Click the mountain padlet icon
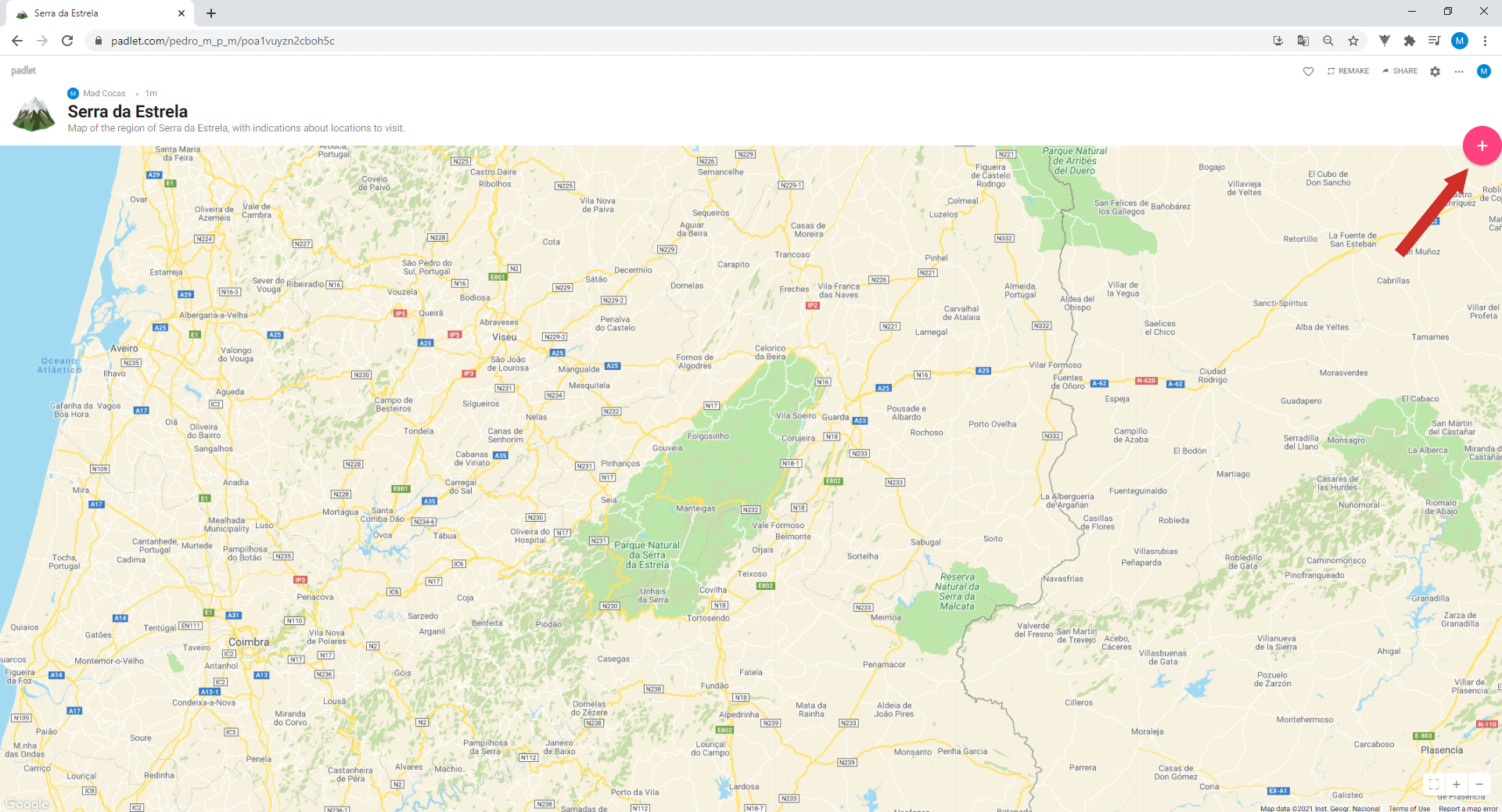The width and height of the screenshot is (1502, 812). pyautogui.click(x=34, y=114)
